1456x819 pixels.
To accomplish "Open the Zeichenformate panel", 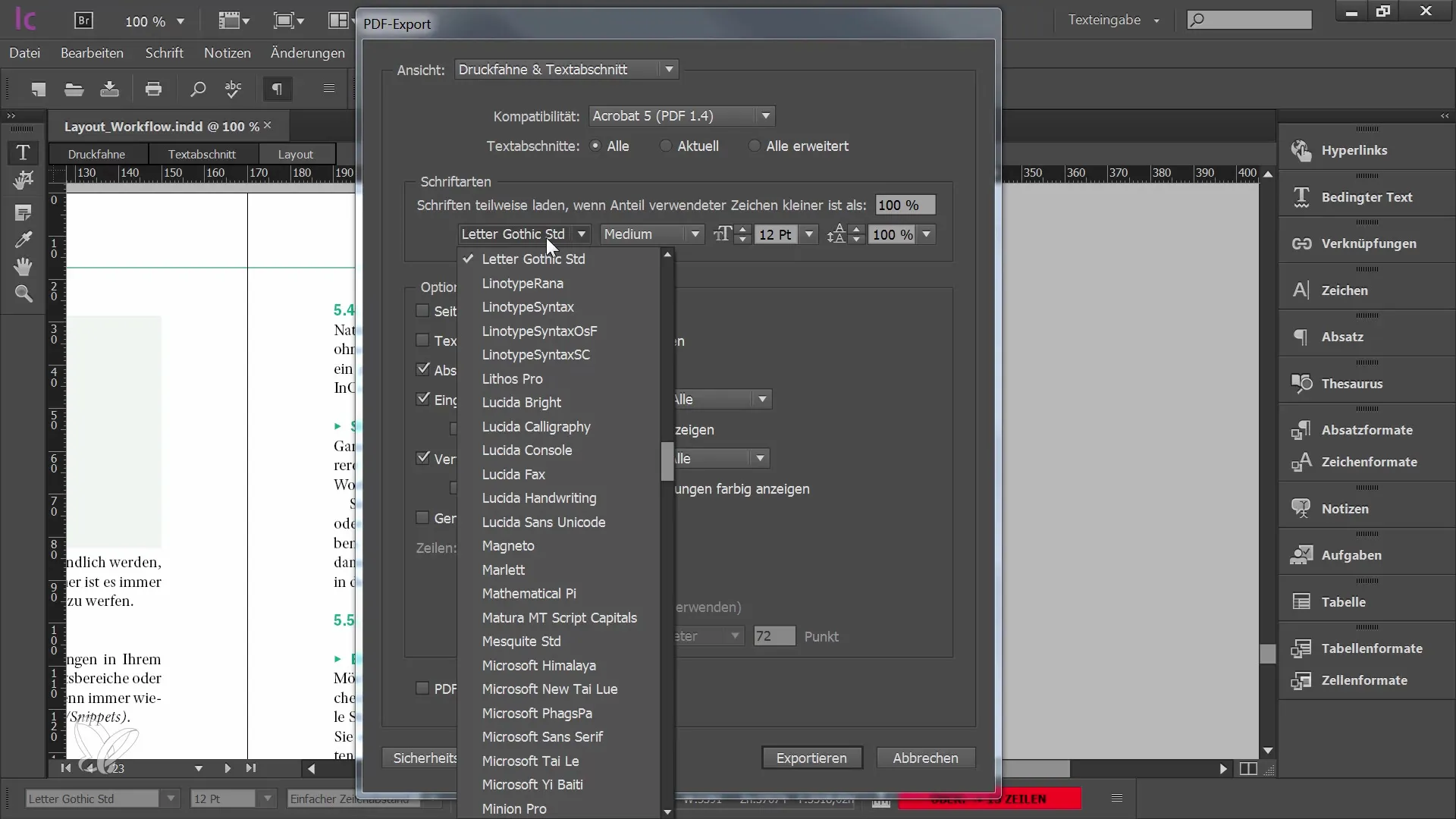I will (1370, 461).
